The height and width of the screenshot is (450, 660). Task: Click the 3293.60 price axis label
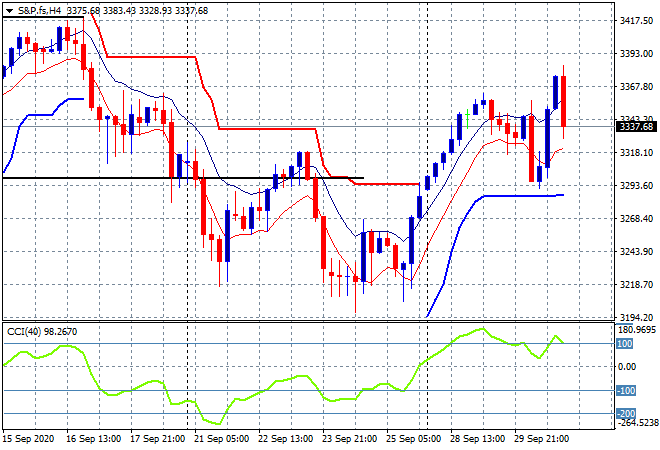click(x=636, y=185)
